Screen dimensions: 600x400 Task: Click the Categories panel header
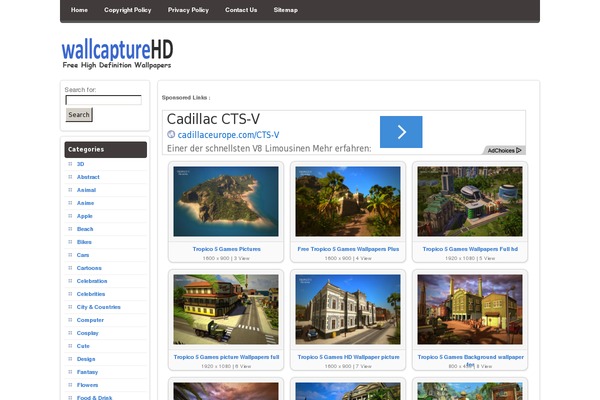tap(106, 150)
